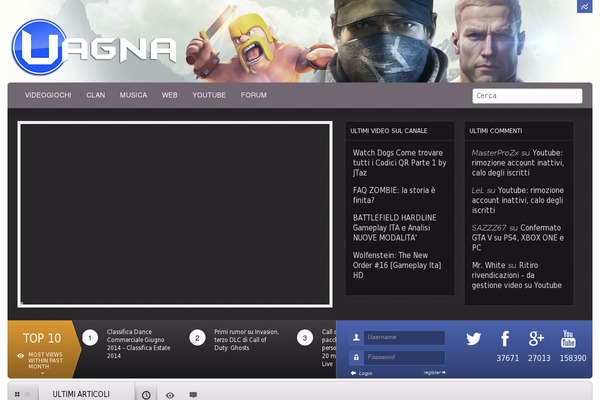600x400 pixels.
Task: Switch to grid layout icon
Action: coord(17,394)
